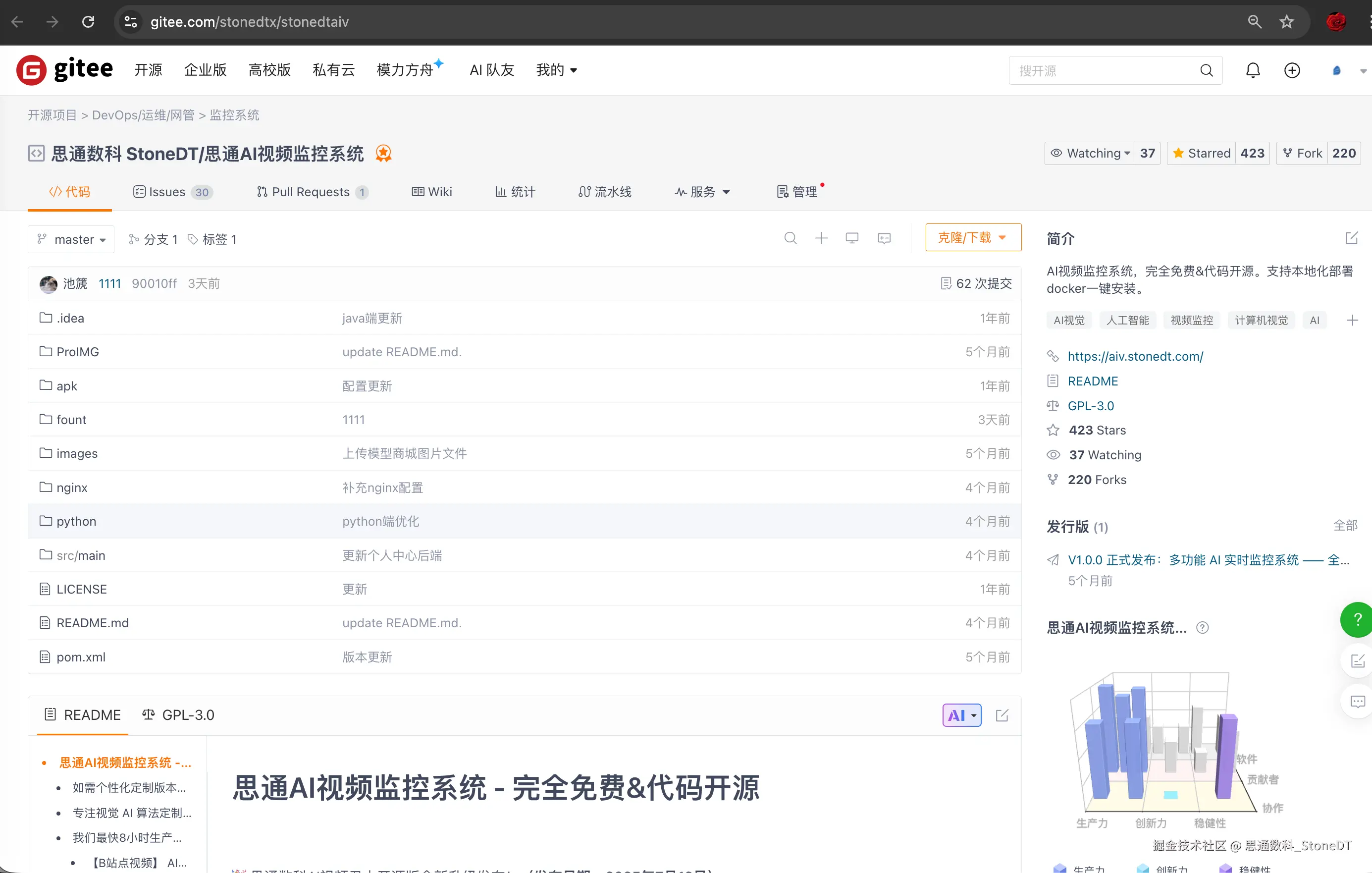Click the plus icon to add topic tag
Image resolution: width=1372 pixels, height=873 pixels.
(1352, 320)
